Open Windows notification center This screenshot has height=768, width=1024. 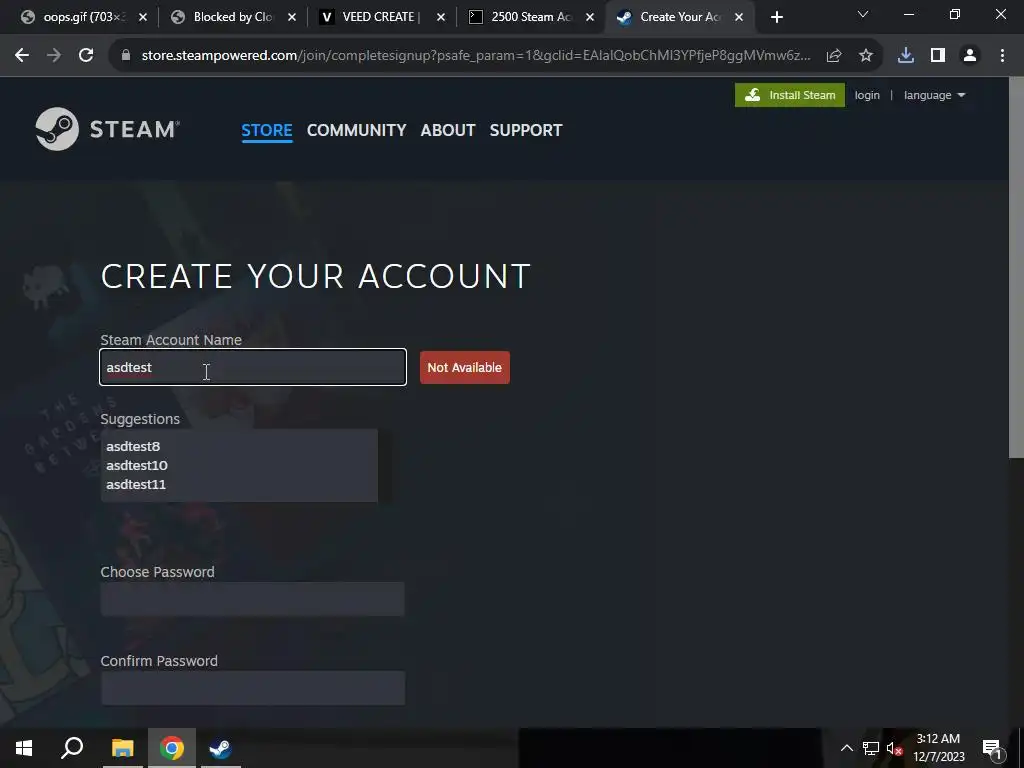point(992,748)
